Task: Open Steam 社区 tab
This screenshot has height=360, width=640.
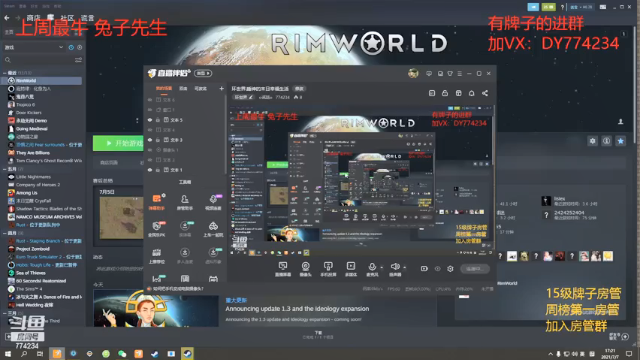Action: 67,18
